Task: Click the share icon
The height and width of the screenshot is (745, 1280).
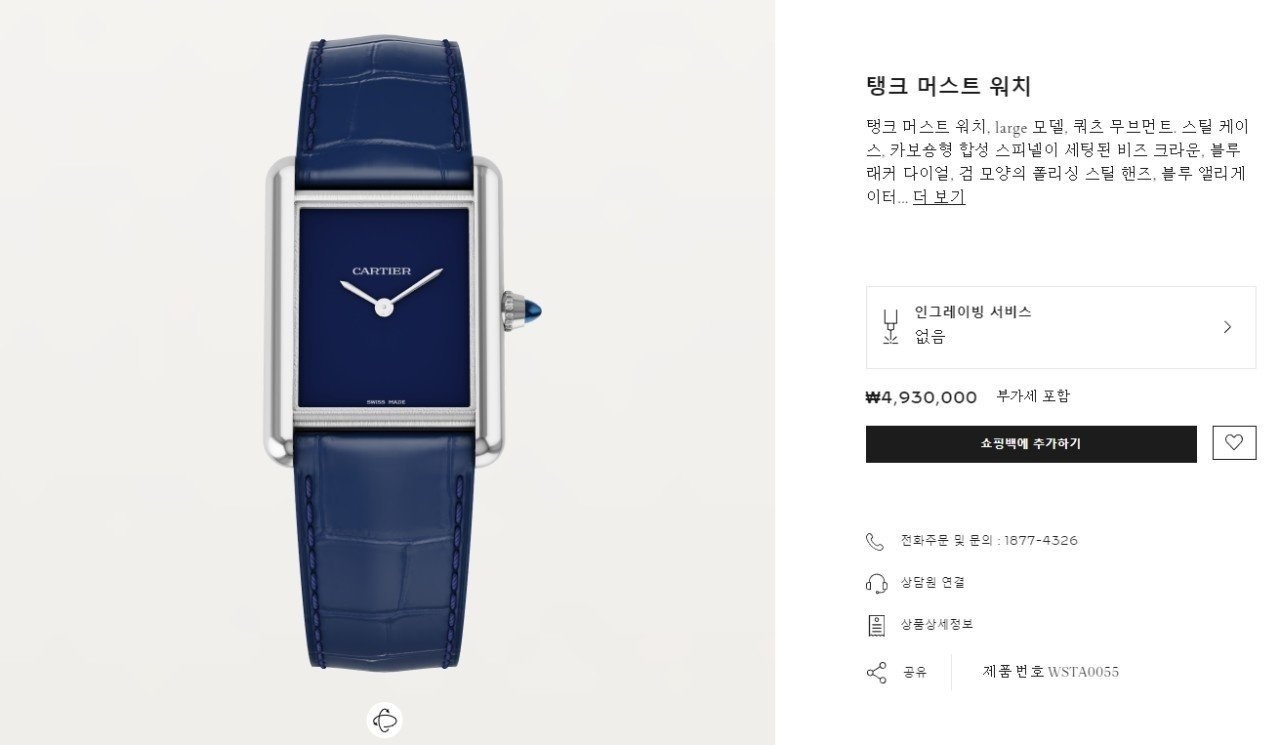Action: pyautogui.click(x=876, y=672)
